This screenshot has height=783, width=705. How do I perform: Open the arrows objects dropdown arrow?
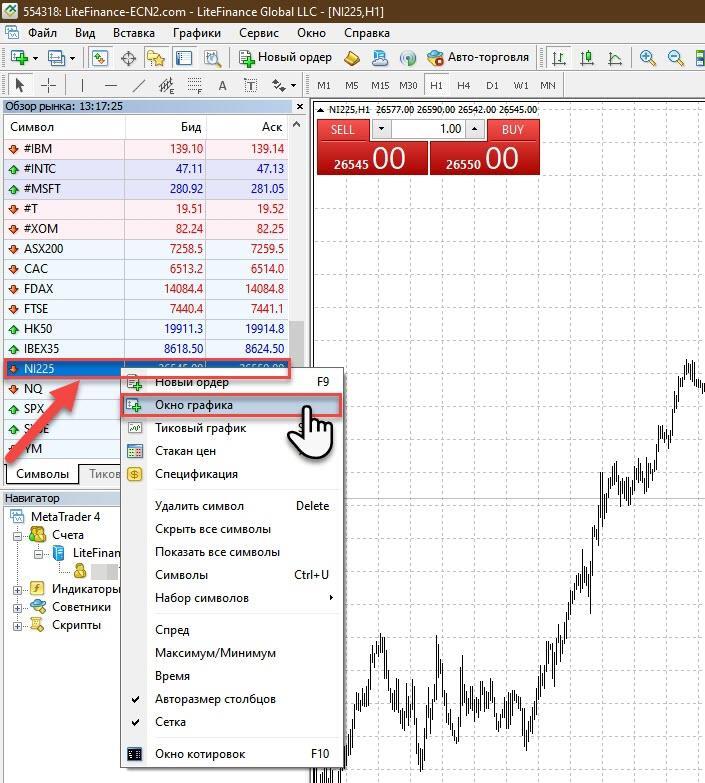pos(293,85)
